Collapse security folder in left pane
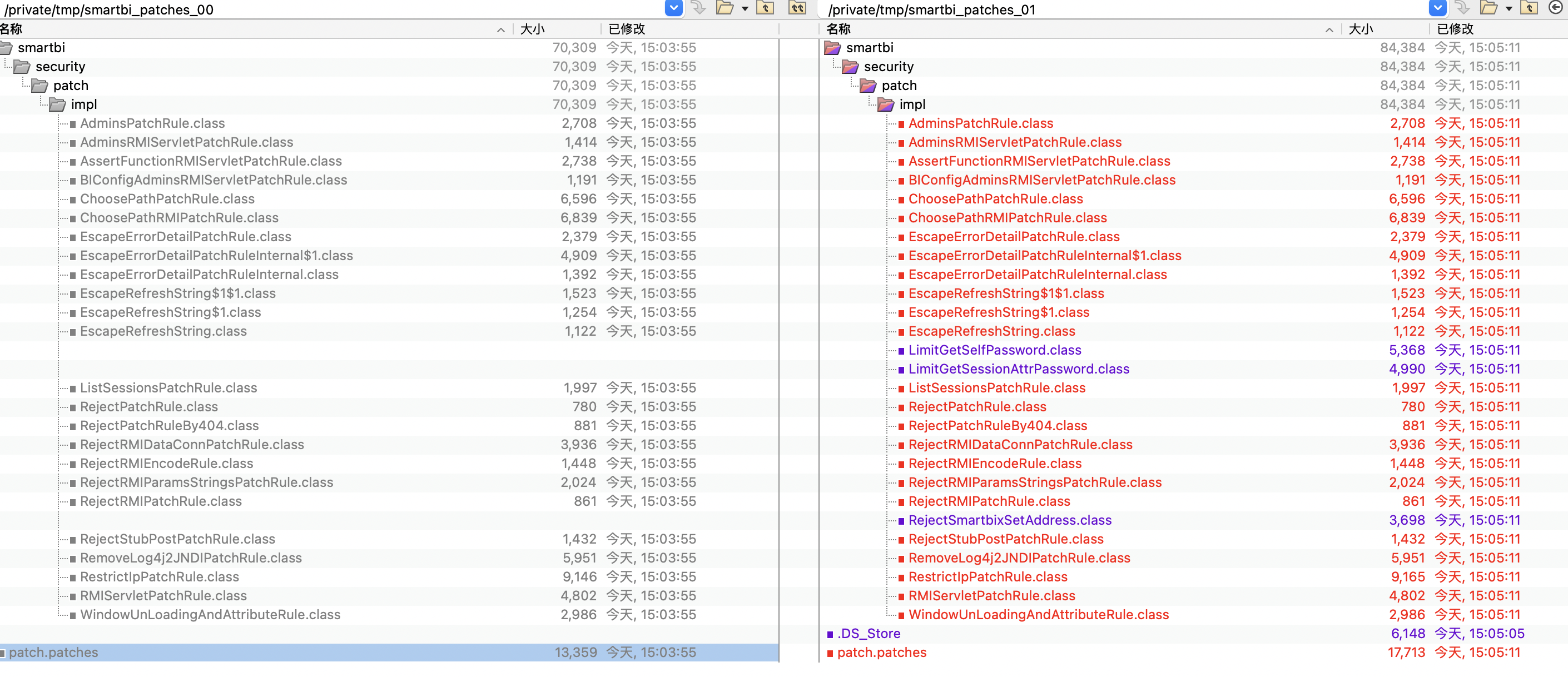The image size is (1568, 677). tap(22, 67)
